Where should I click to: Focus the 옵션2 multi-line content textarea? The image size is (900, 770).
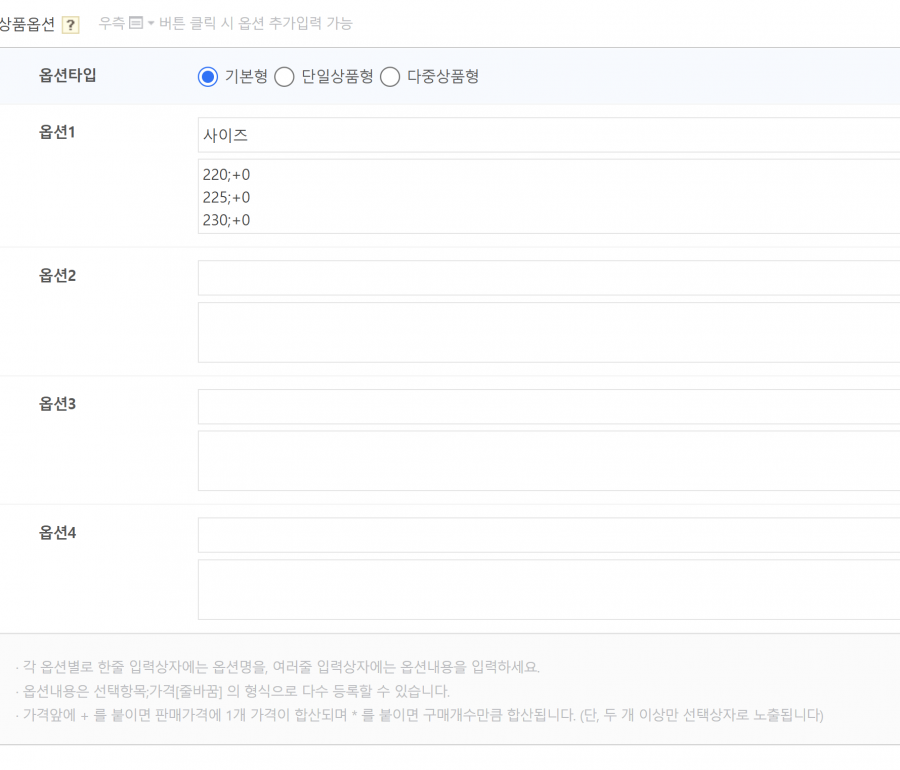click(548, 332)
